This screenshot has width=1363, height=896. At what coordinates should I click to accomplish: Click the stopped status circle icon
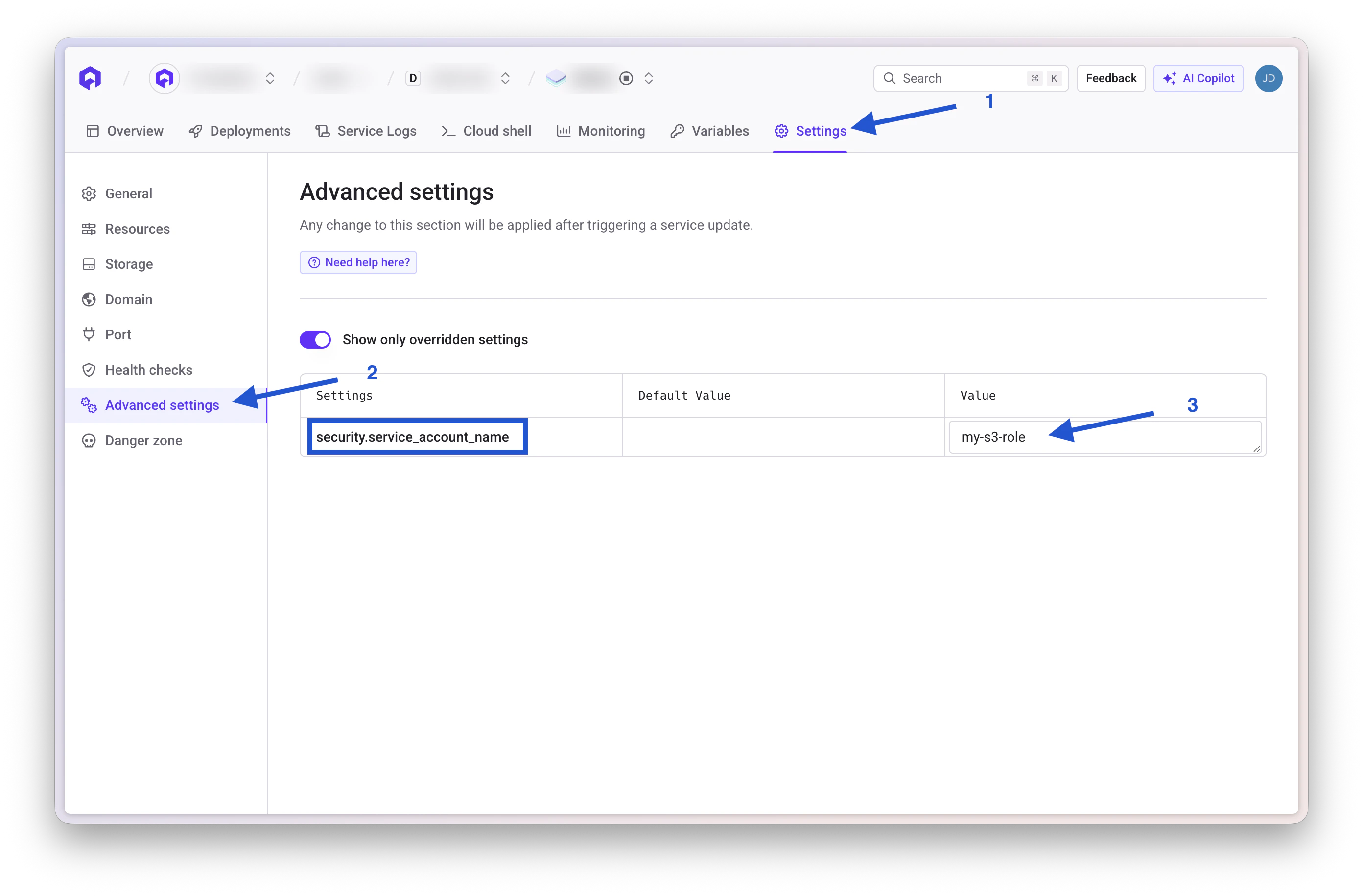coord(626,78)
